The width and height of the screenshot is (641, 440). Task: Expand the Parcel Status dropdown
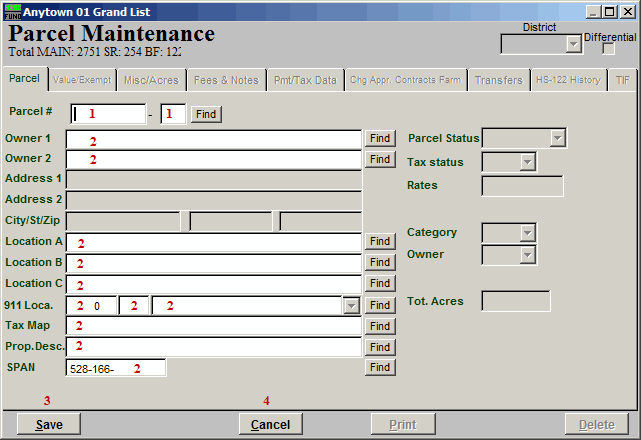coord(557,138)
